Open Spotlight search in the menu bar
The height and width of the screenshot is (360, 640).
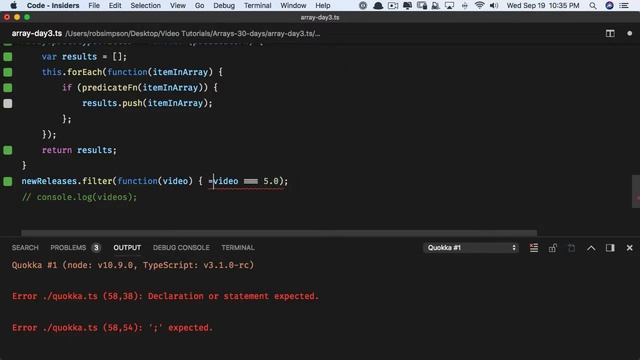[593, 5]
